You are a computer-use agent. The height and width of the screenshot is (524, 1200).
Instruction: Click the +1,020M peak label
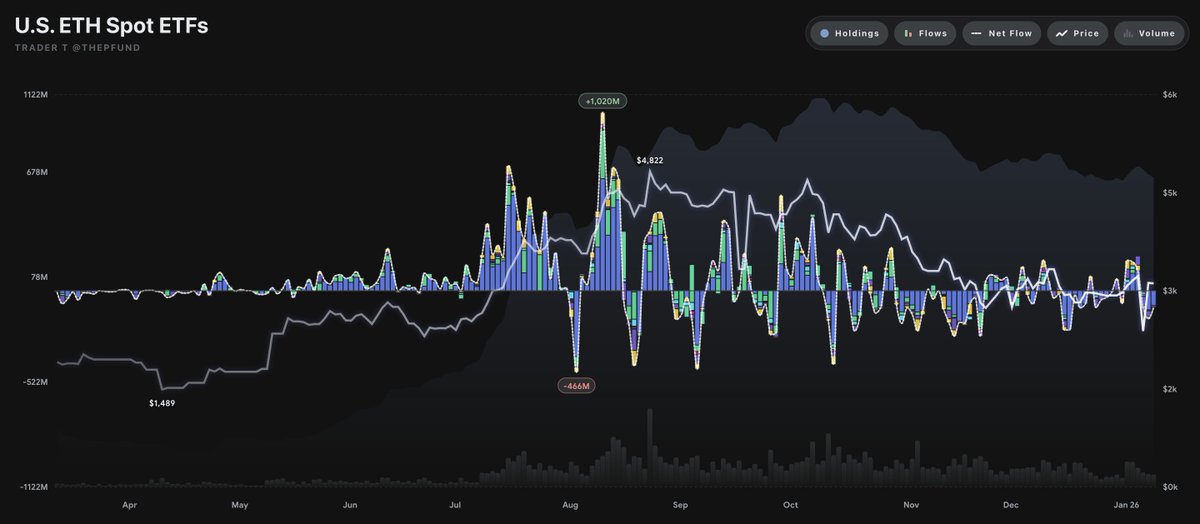(x=603, y=101)
